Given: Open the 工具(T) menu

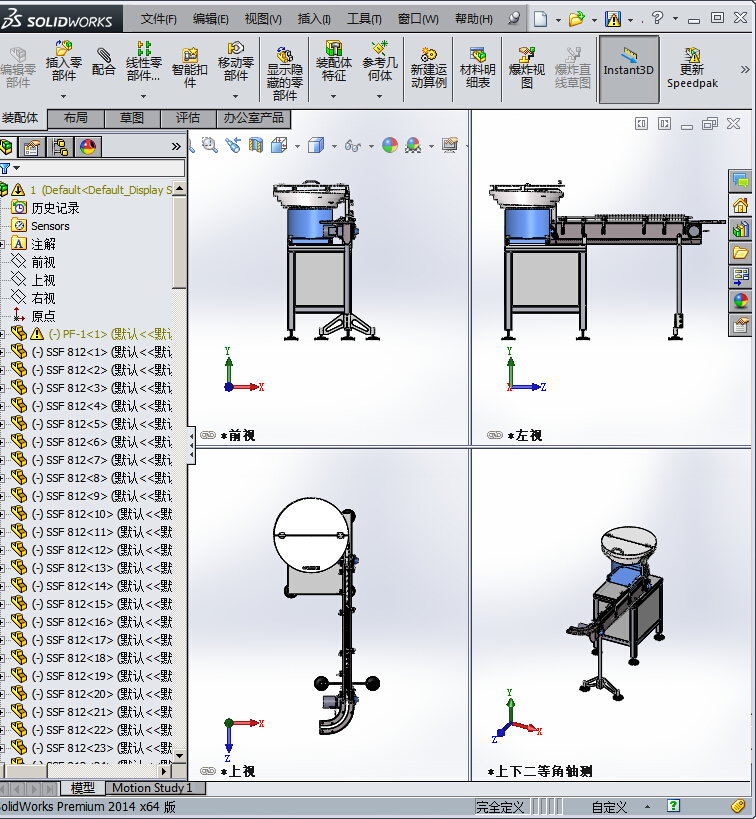Looking at the screenshot, I should click(x=364, y=19).
